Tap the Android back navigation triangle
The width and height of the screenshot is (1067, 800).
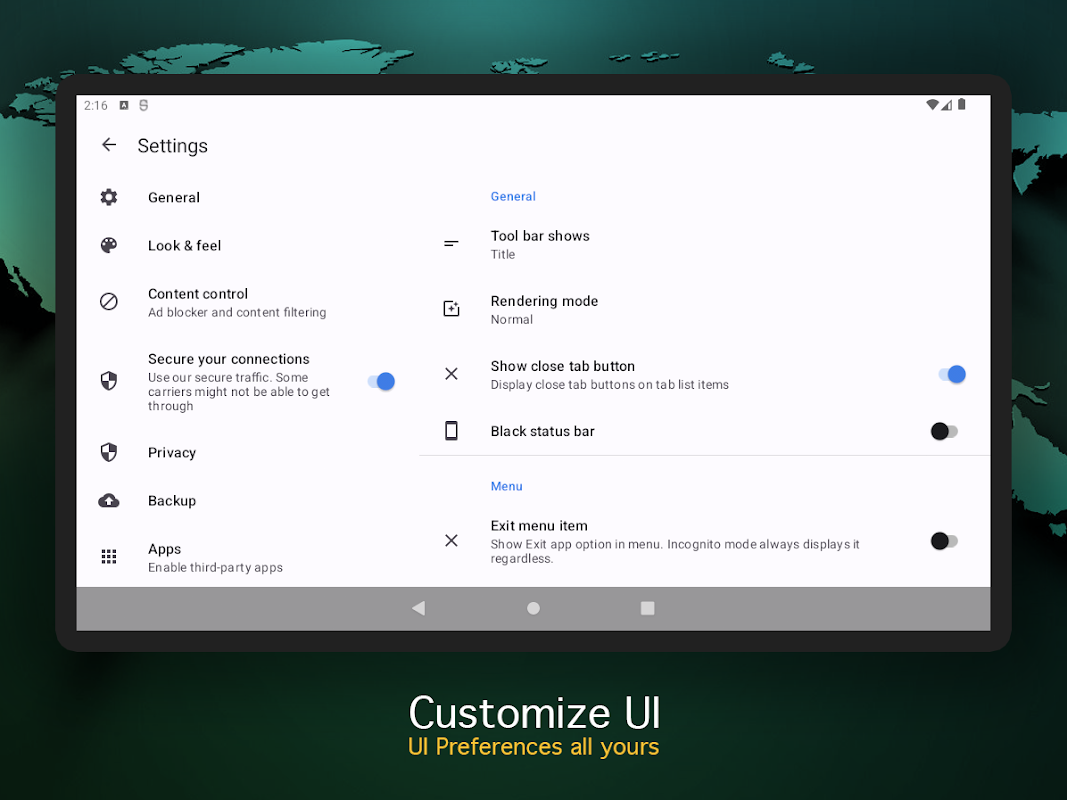(418, 608)
